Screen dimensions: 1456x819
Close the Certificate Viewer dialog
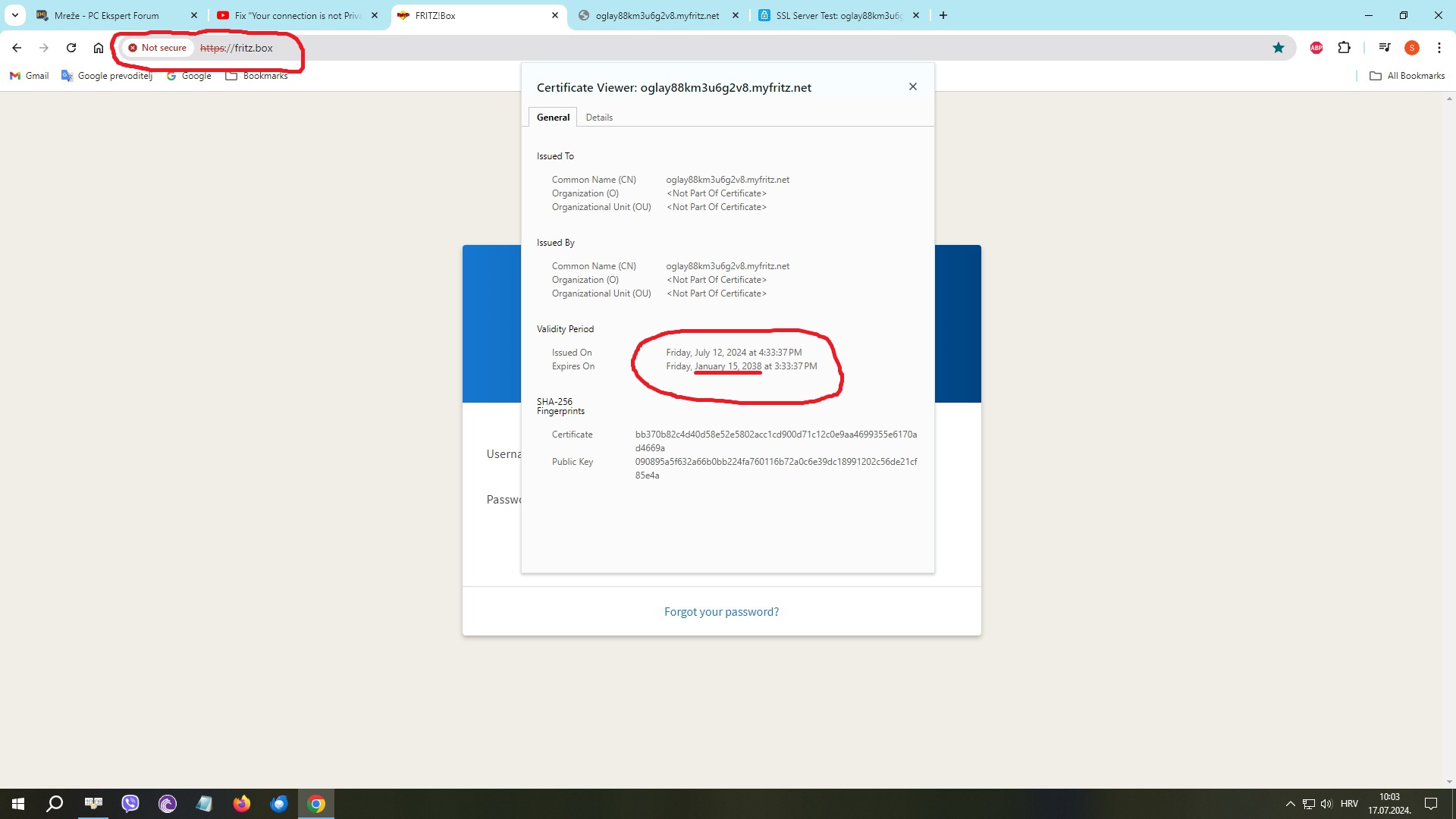pos(913,86)
